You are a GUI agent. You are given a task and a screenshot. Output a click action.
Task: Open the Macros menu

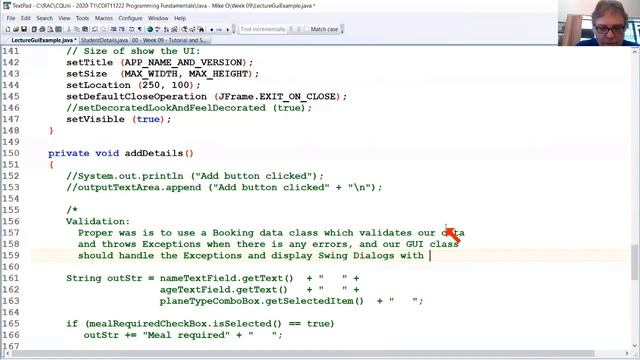[x=104, y=18]
